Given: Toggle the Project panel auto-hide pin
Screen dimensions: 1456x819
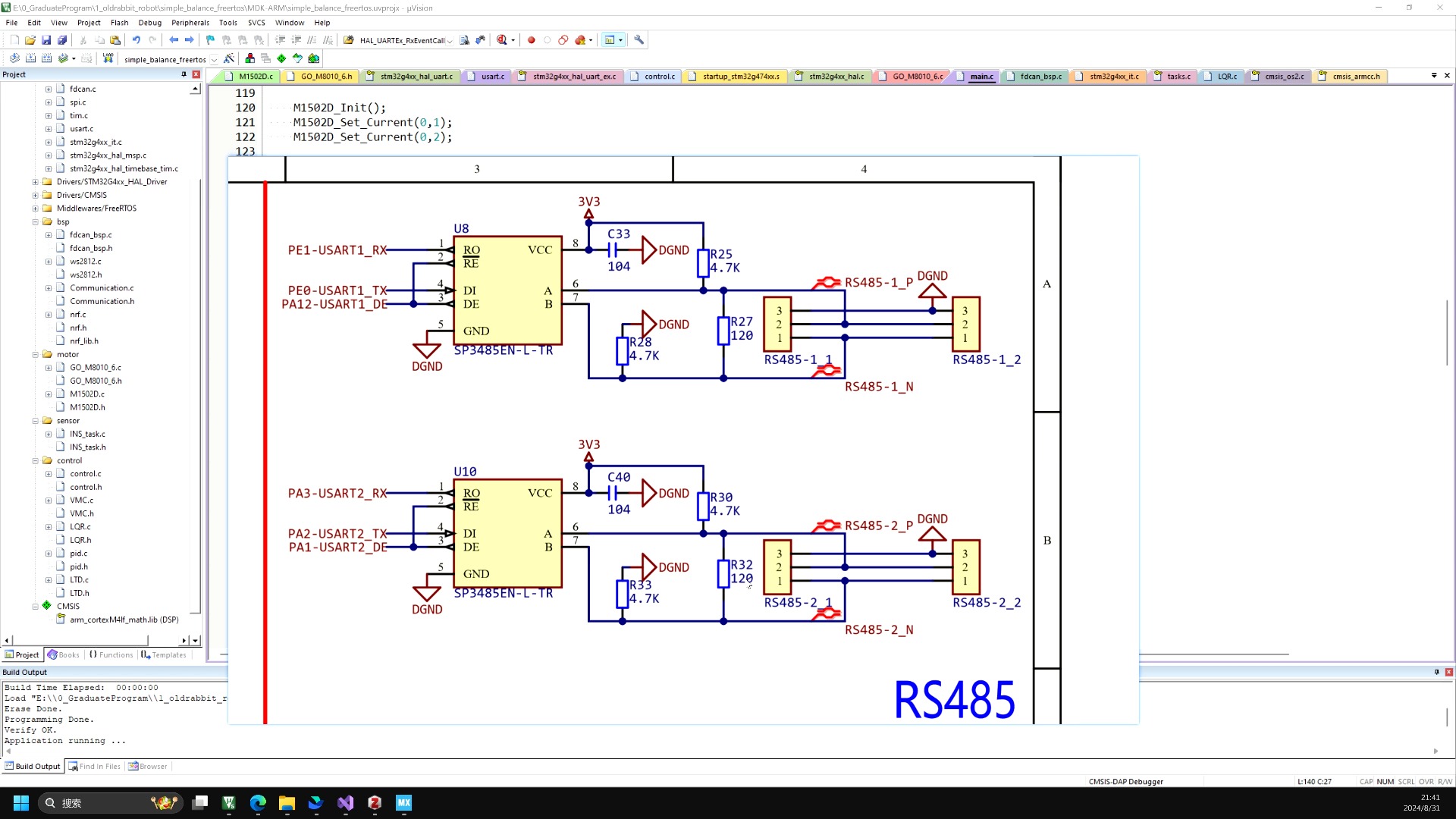Looking at the screenshot, I should (184, 74).
